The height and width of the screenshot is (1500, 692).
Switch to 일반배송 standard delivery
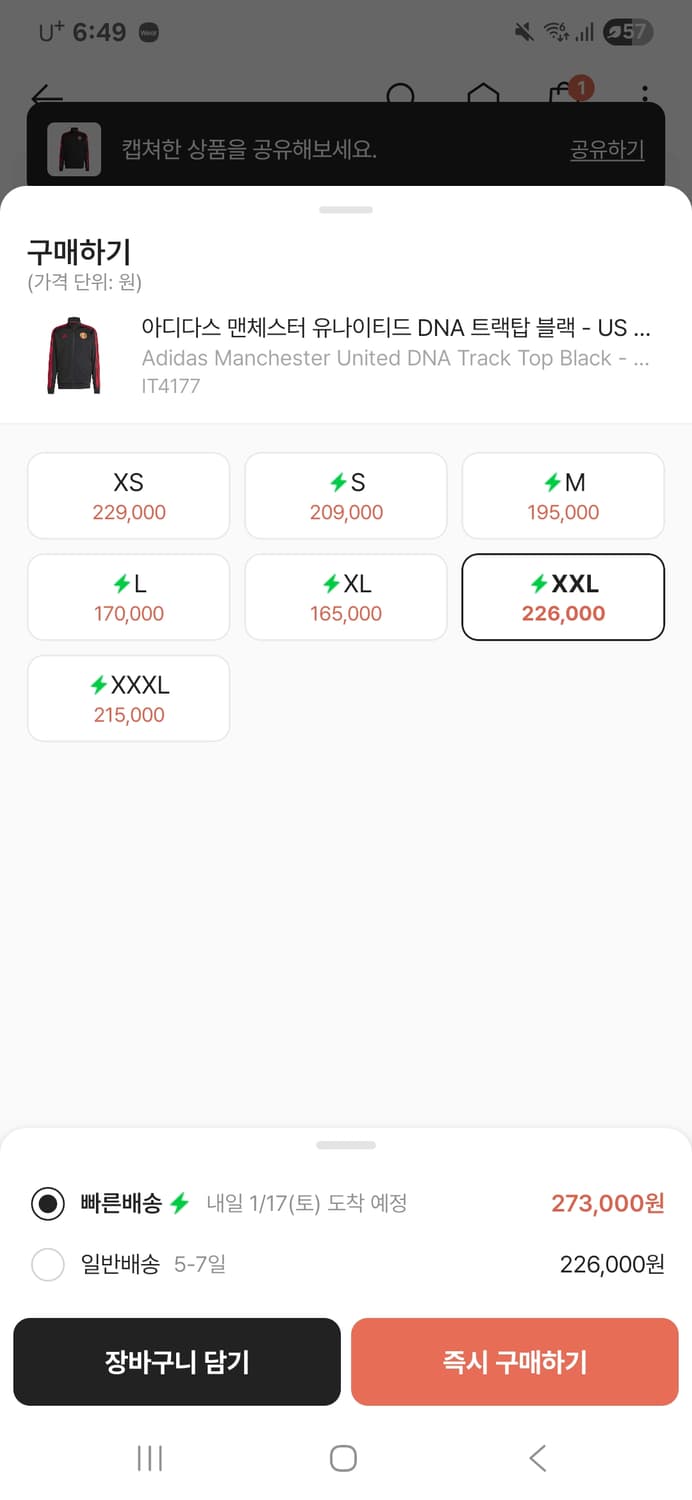click(x=48, y=1264)
